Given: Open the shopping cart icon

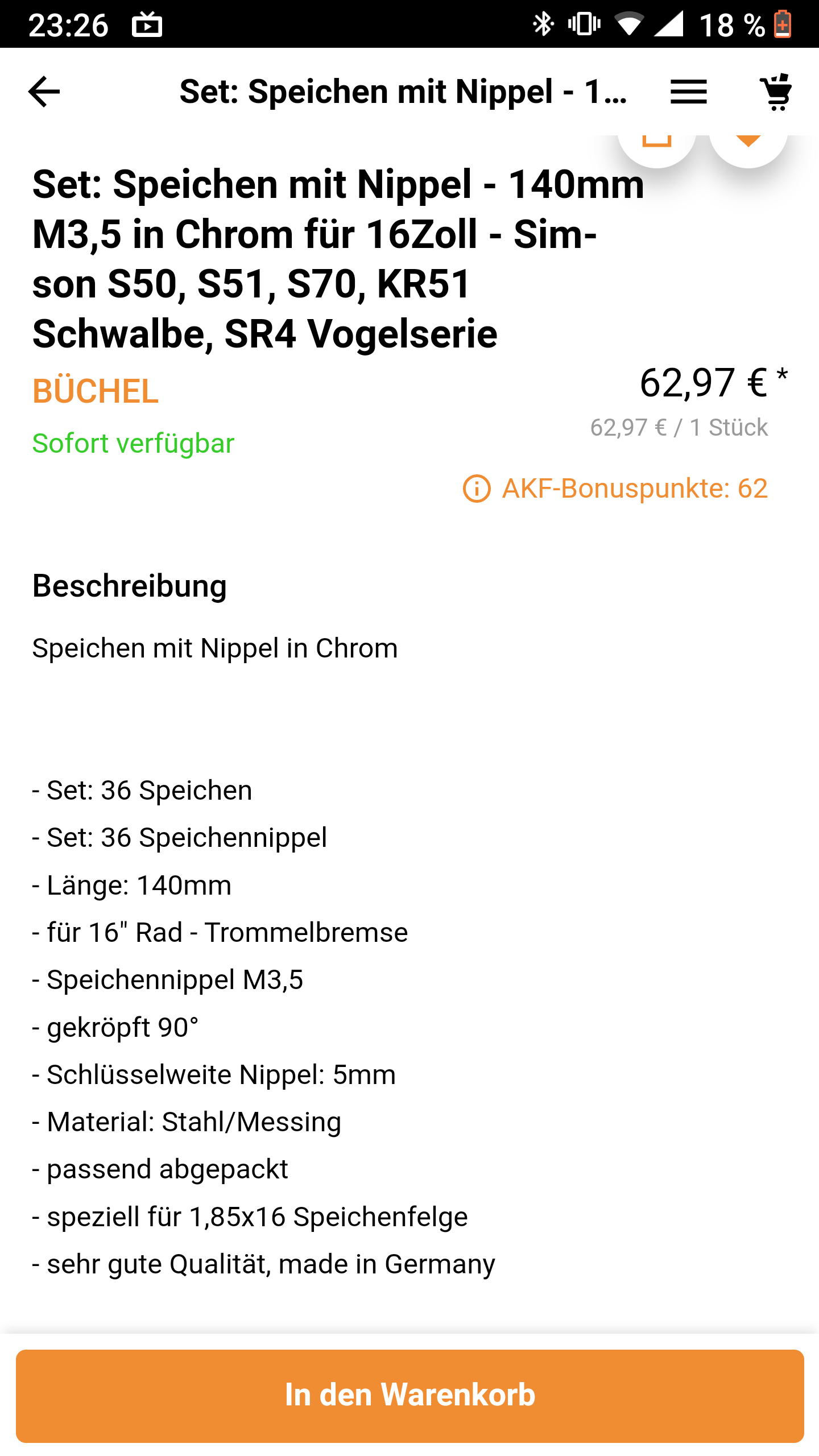Looking at the screenshot, I should (x=776, y=92).
